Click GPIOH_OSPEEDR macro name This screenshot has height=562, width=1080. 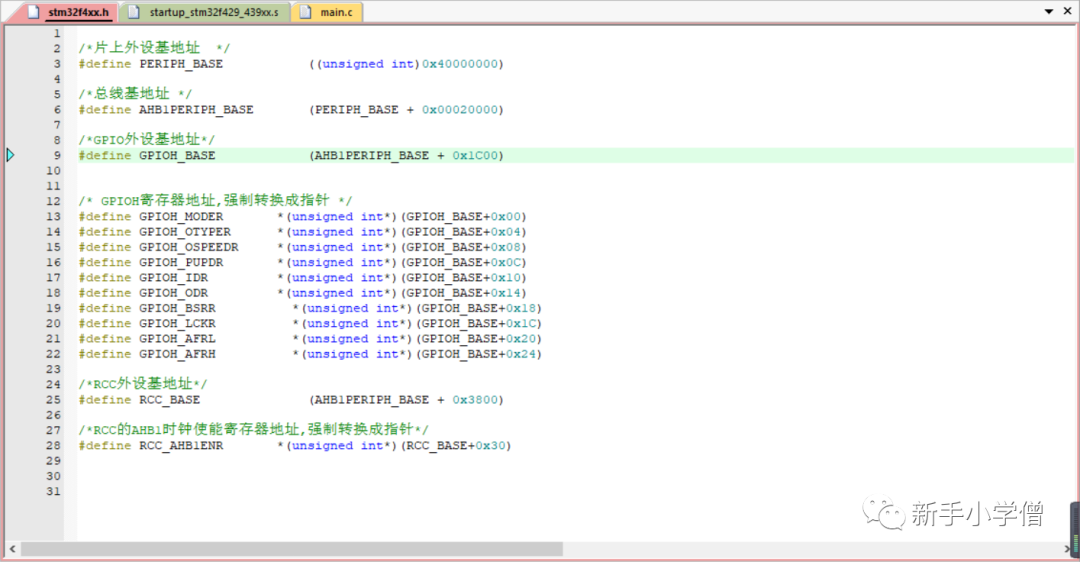[189, 247]
